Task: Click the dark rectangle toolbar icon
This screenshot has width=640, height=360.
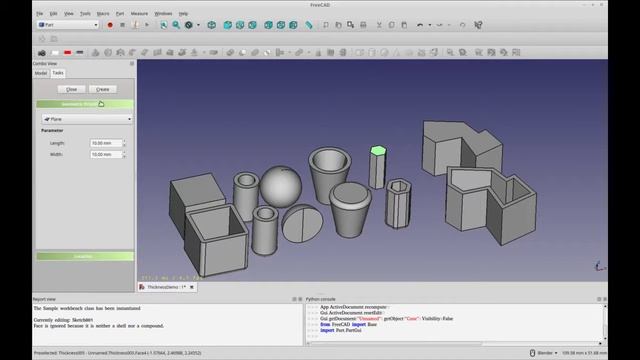Action: 80,53
